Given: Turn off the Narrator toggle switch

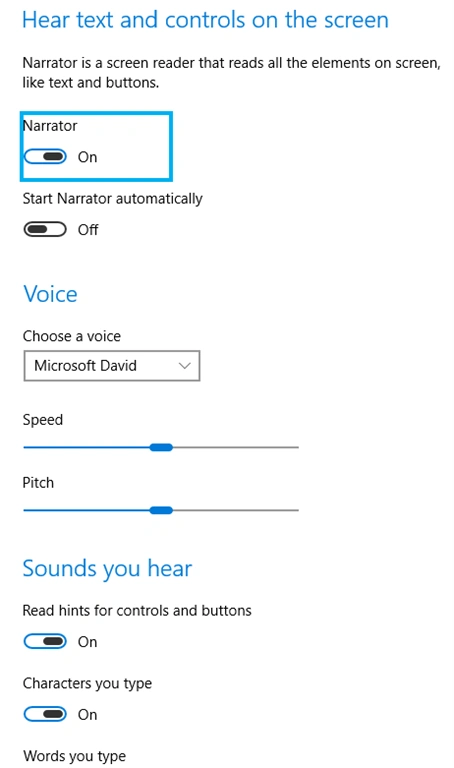Looking at the screenshot, I should coord(45,157).
